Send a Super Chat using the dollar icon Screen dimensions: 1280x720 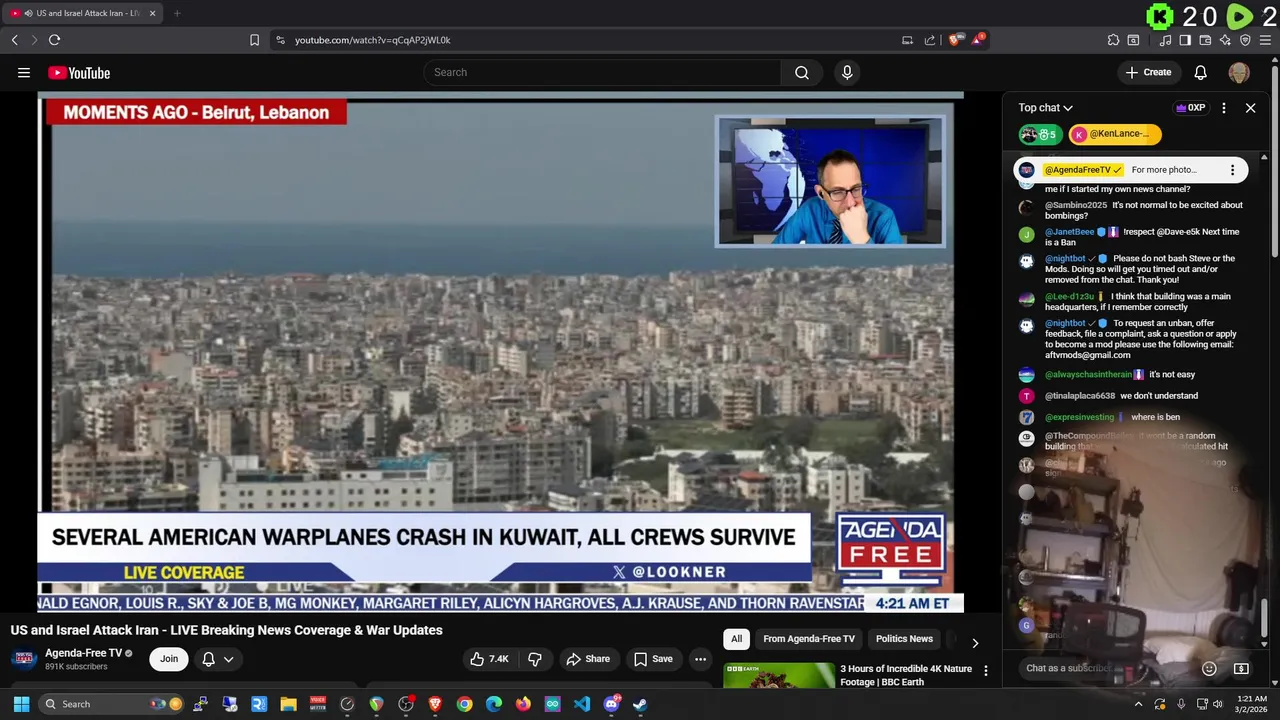tap(1241, 668)
